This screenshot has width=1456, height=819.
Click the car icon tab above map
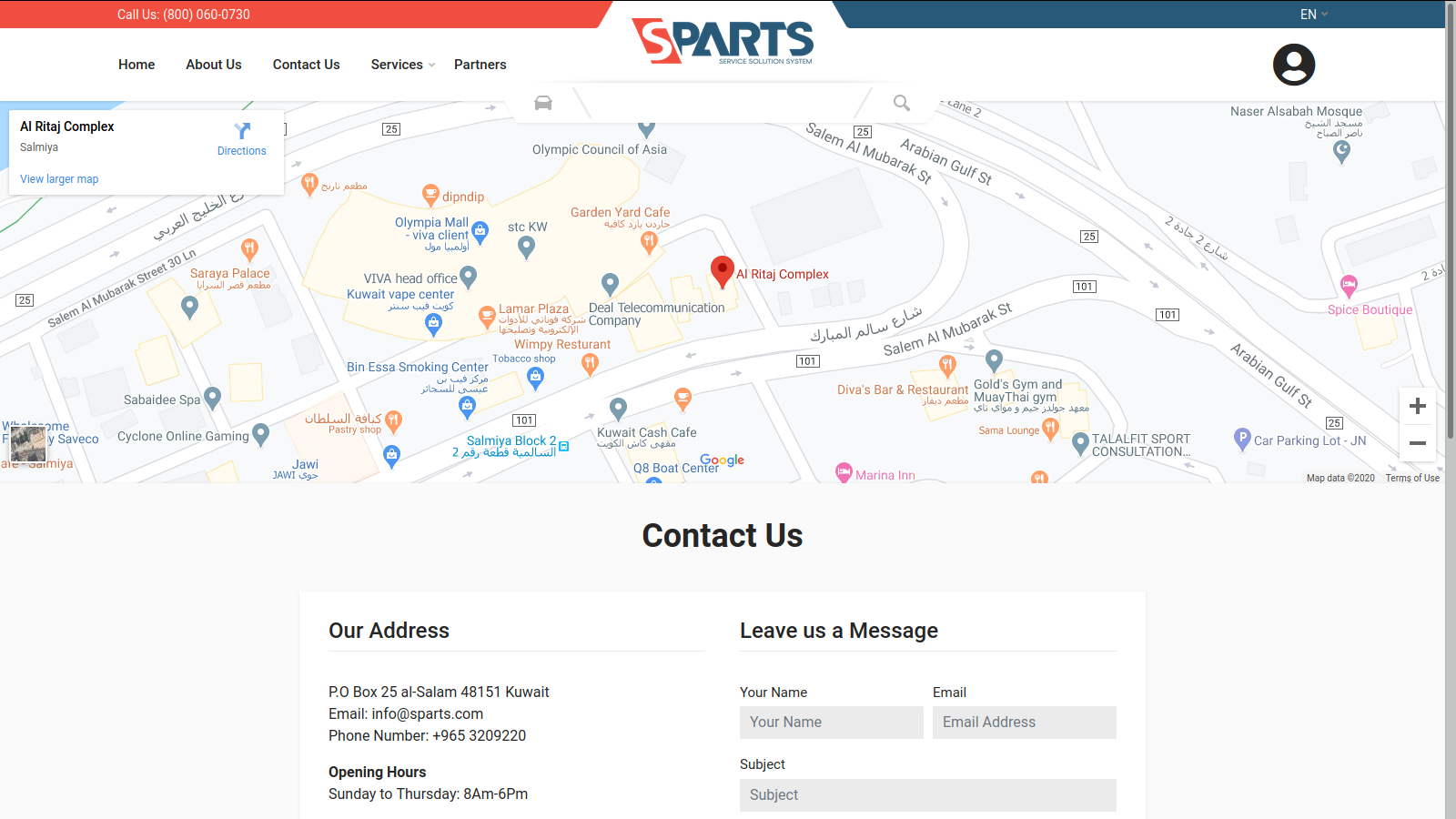543,103
